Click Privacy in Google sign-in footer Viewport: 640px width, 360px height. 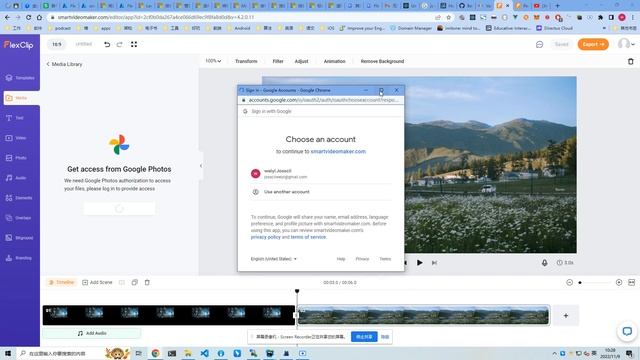click(x=362, y=259)
